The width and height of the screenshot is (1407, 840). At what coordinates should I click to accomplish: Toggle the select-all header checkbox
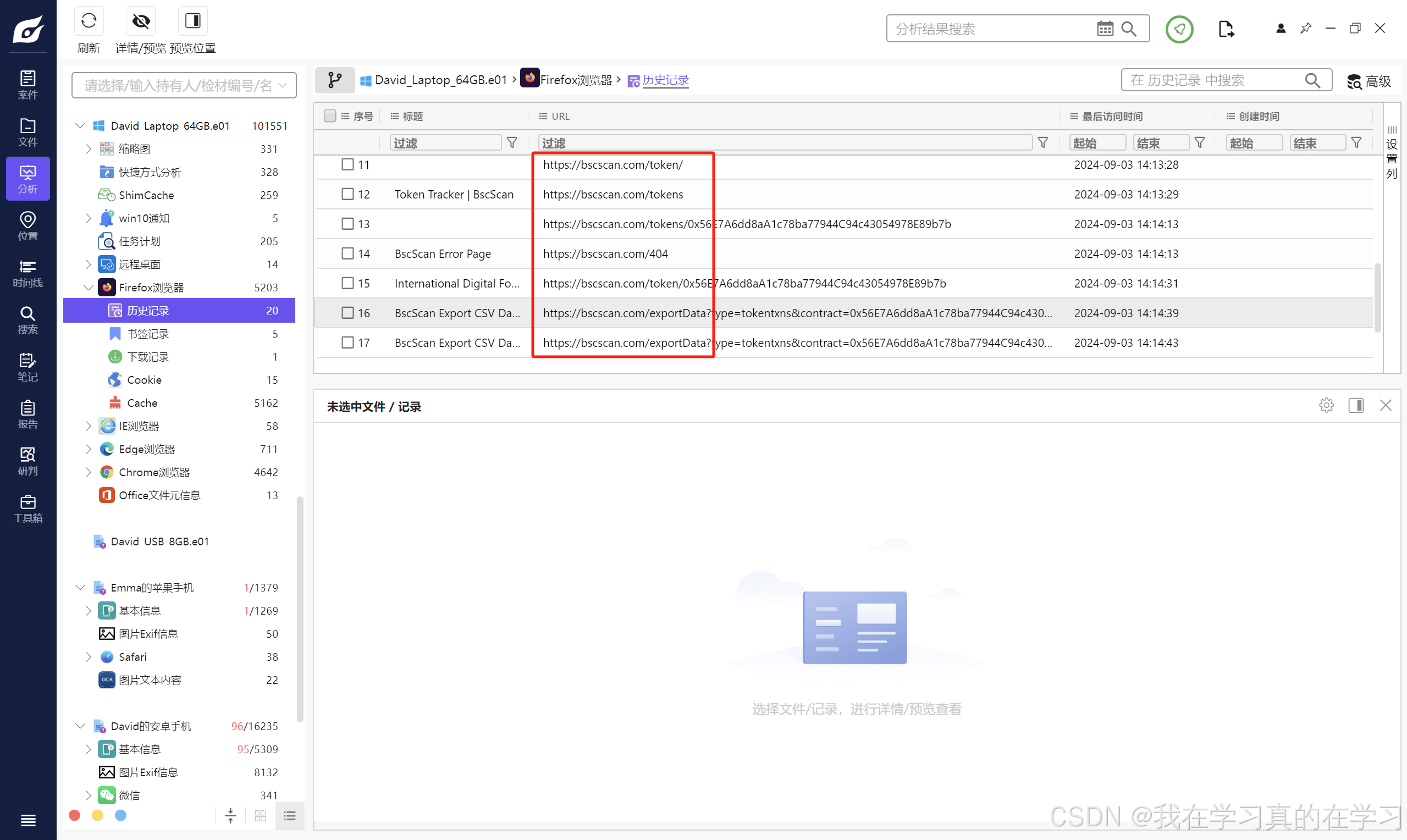[x=330, y=116]
